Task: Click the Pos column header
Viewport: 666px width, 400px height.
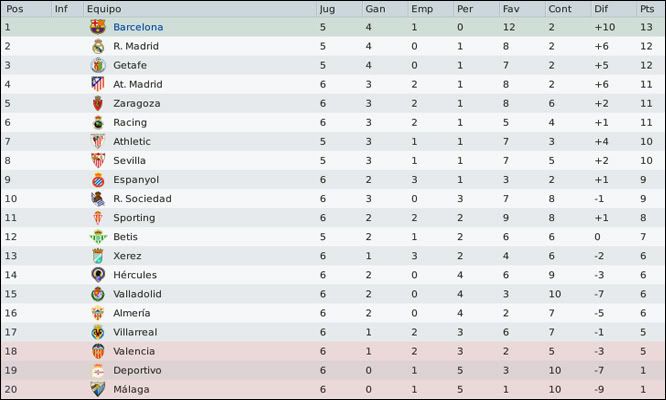Action: 14,9
